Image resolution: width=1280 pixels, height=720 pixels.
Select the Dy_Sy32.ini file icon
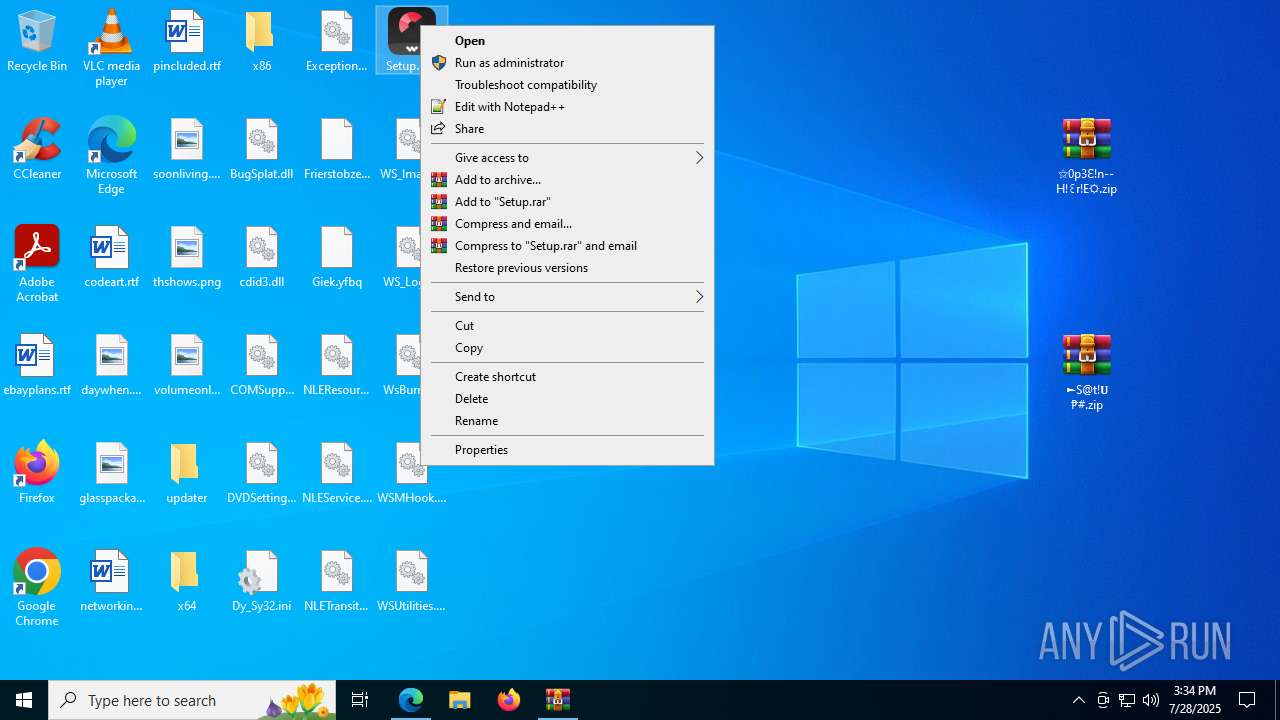[261, 581]
